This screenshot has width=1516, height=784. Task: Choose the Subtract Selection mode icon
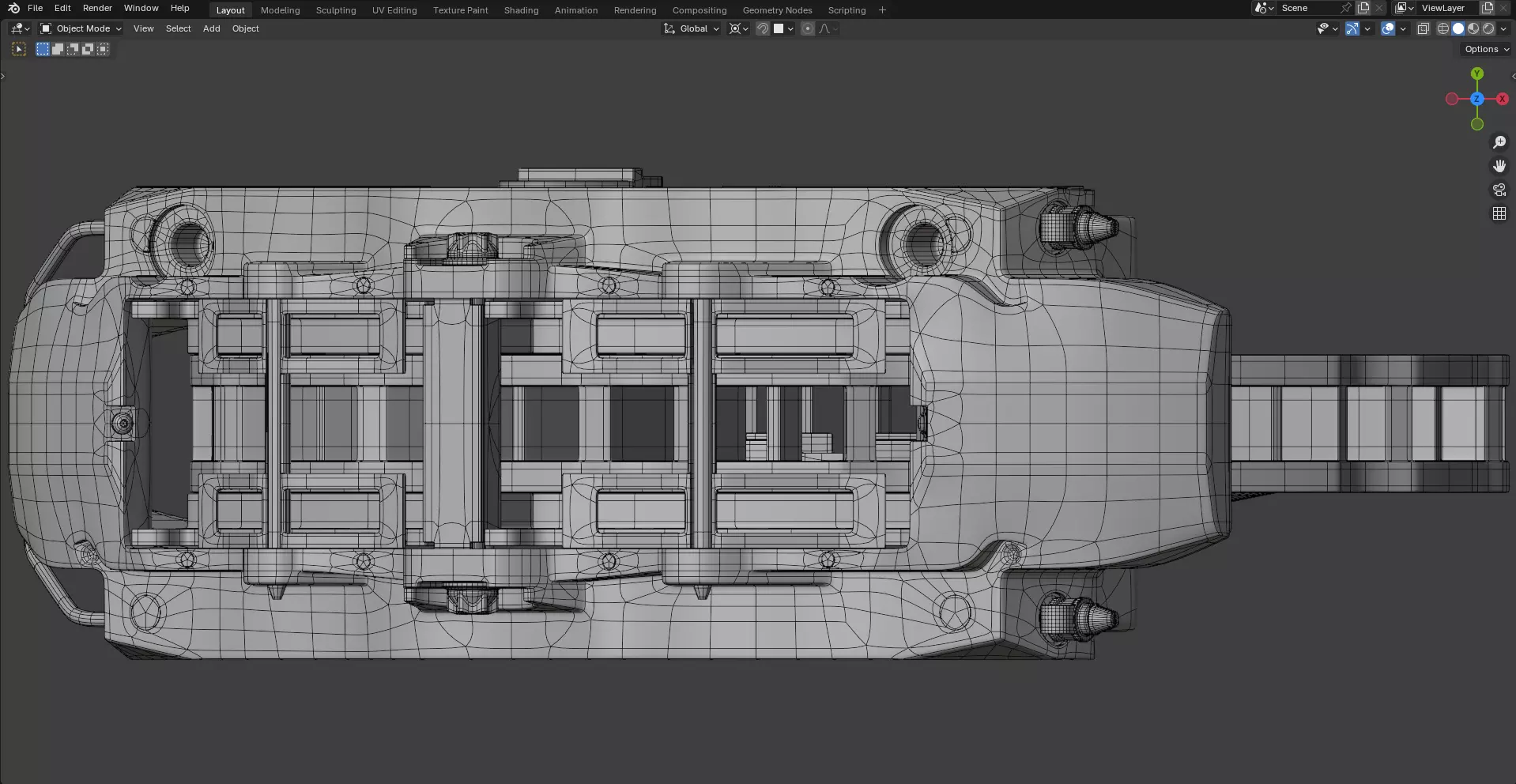click(73, 49)
